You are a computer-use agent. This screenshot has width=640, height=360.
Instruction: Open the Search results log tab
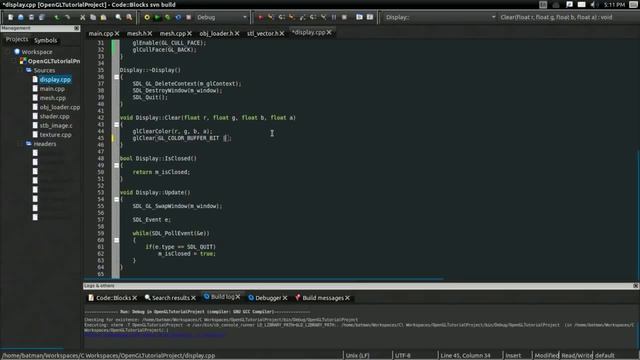[x=171, y=298]
